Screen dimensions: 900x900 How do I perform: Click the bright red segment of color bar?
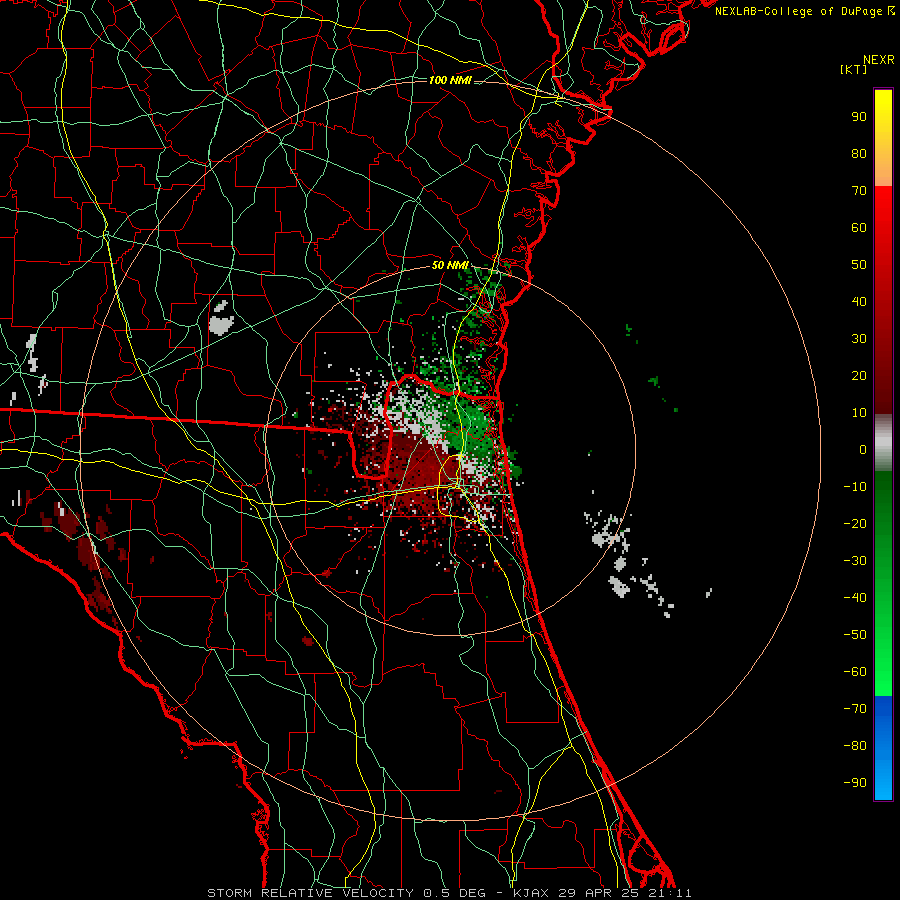pos(883,300)
